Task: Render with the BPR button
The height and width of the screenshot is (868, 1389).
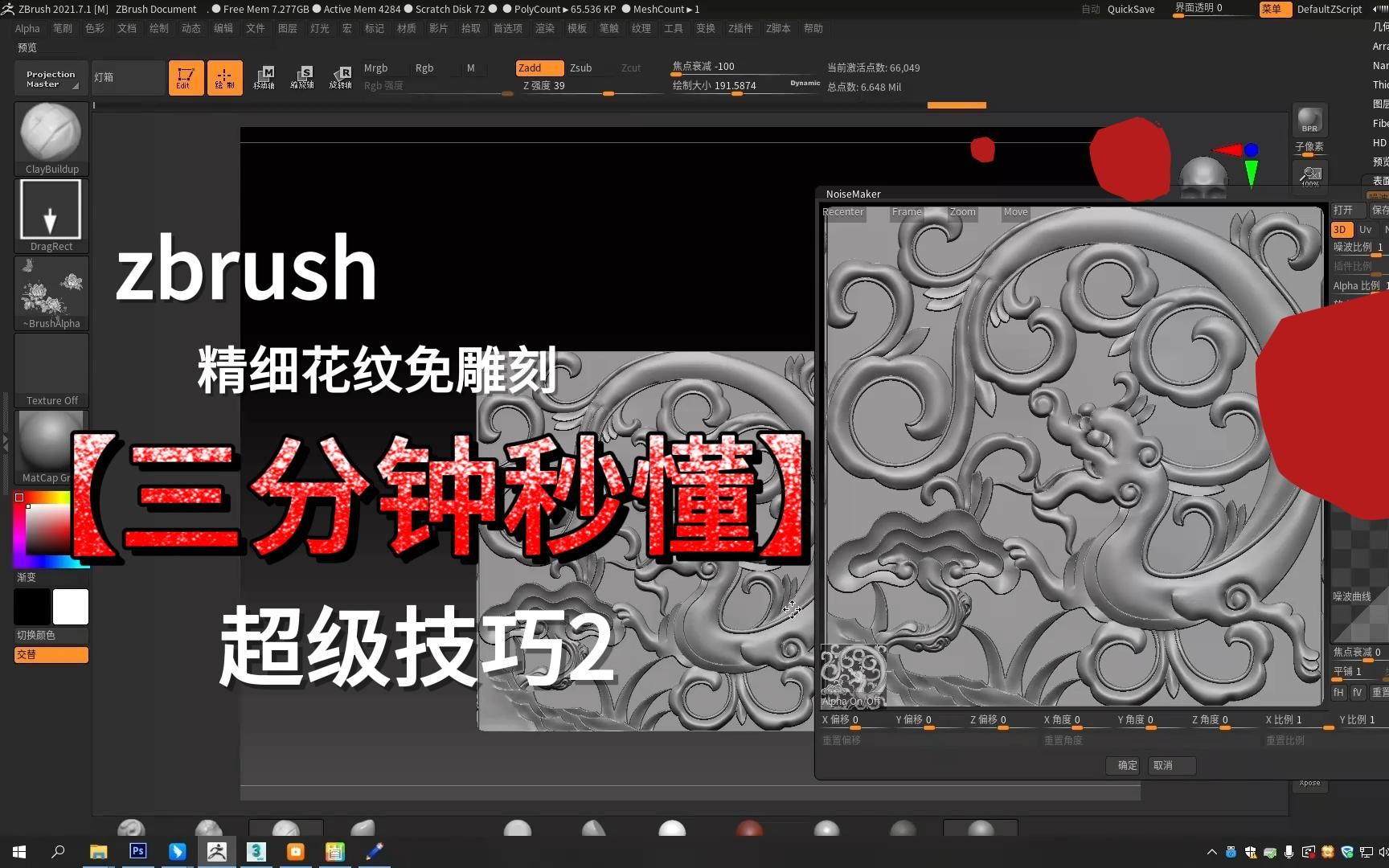Action: (1309, 120)
